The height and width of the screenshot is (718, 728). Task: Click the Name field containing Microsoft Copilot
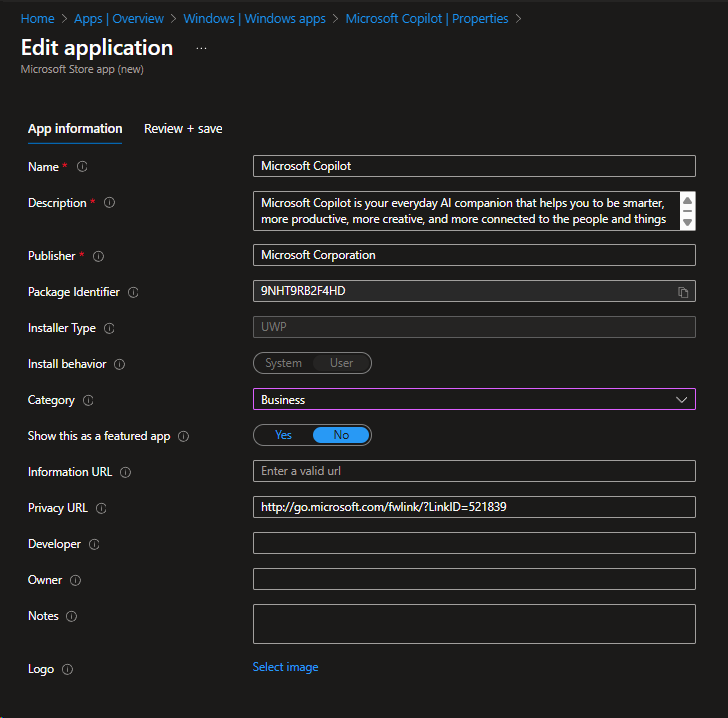pos(474,166)
